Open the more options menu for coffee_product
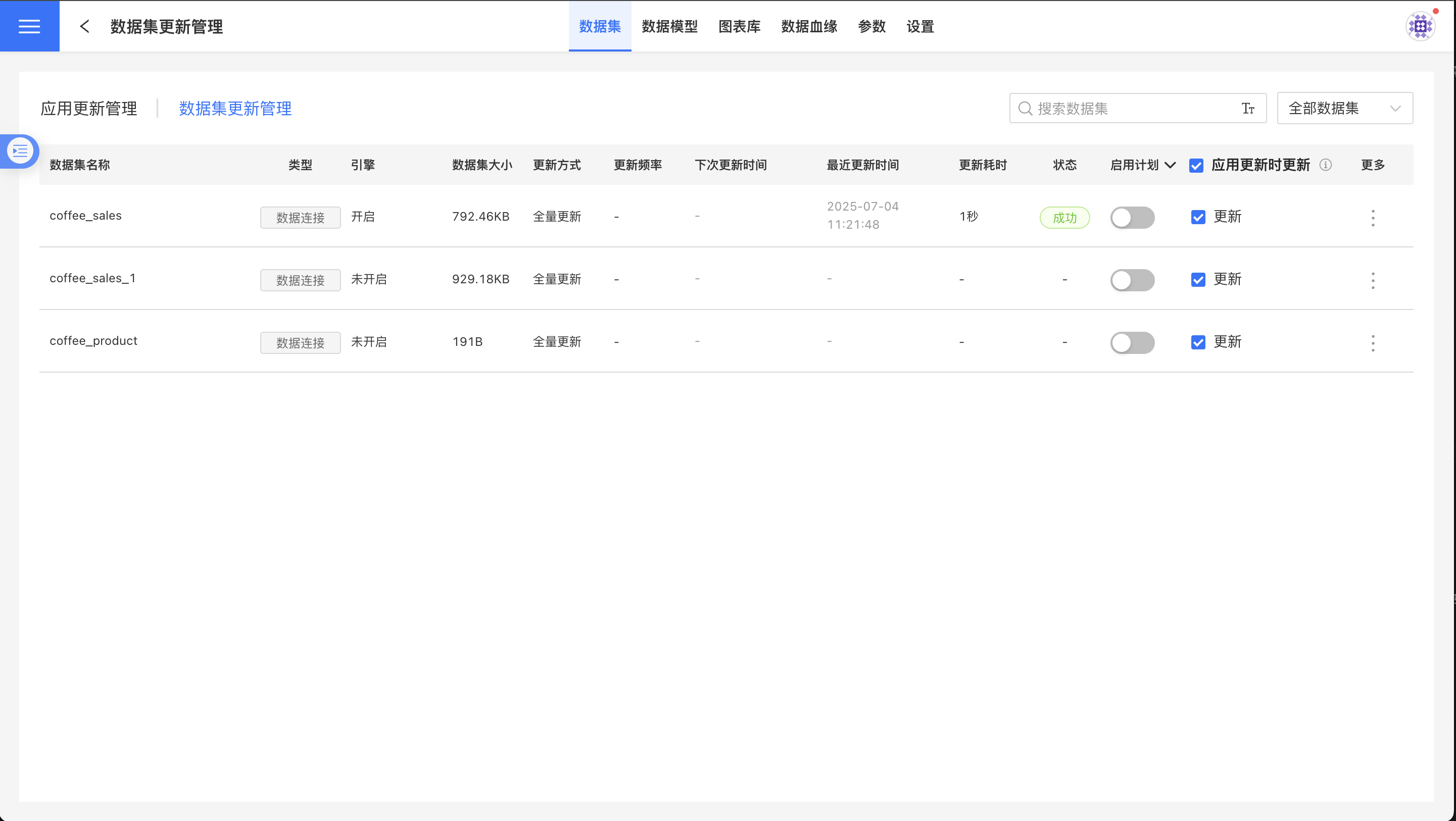Screen dimensions: 1456x821 [1373, 343]
